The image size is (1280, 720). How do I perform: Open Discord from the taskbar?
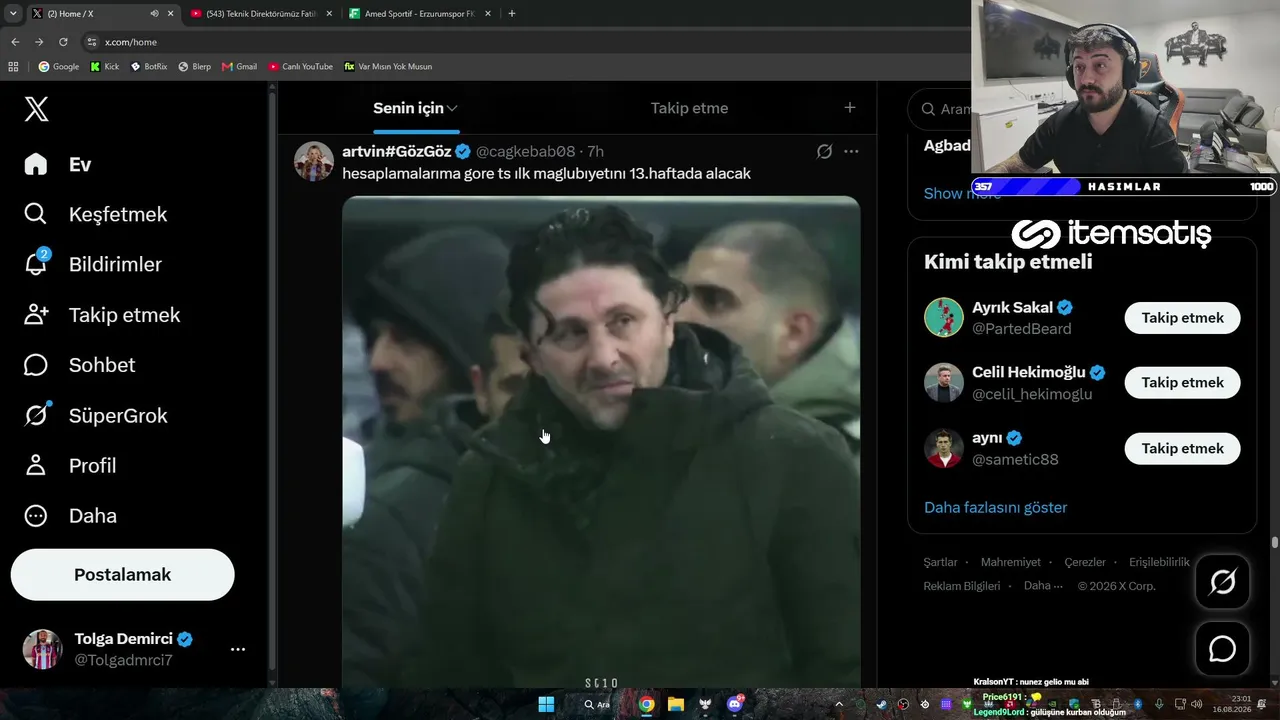[735, 704]
